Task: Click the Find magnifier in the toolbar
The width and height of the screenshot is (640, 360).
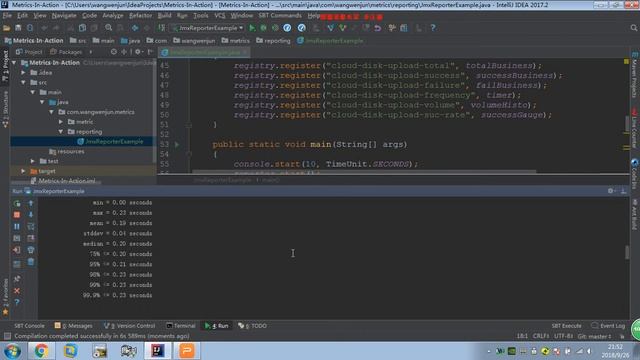Action: coord(109,28)
